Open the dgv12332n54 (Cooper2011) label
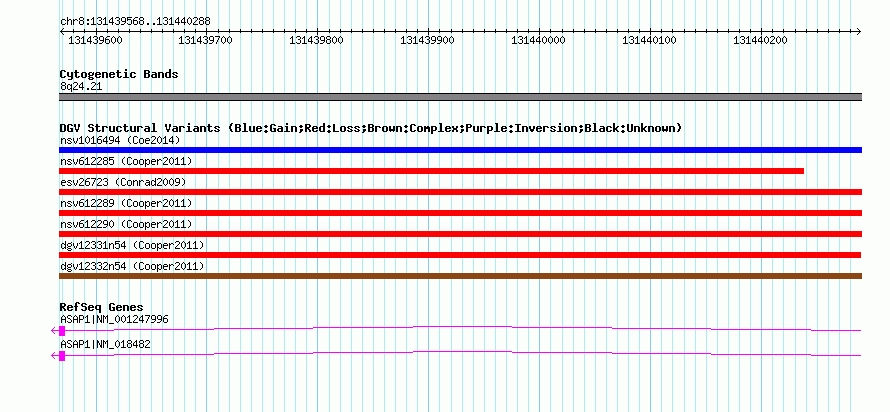890x412 pixels. 132,266
